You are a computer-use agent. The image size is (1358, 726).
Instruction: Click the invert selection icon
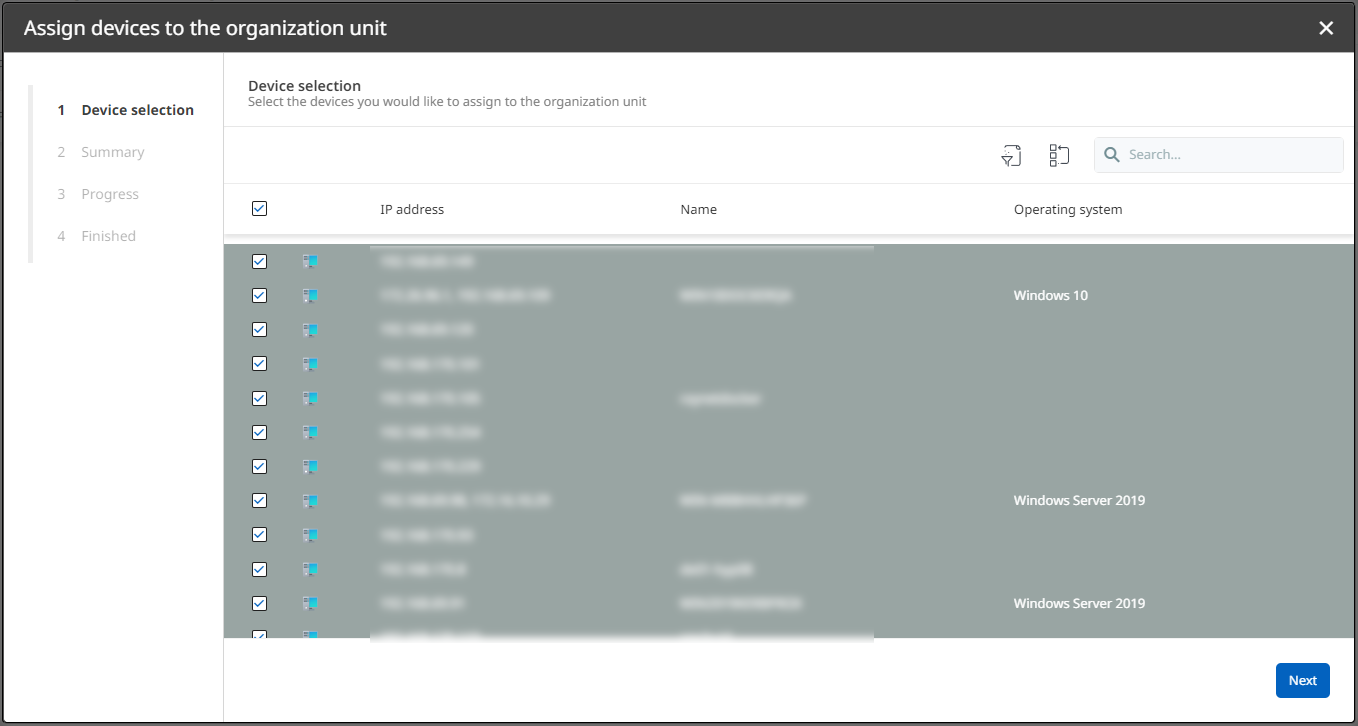[1059, 155]
